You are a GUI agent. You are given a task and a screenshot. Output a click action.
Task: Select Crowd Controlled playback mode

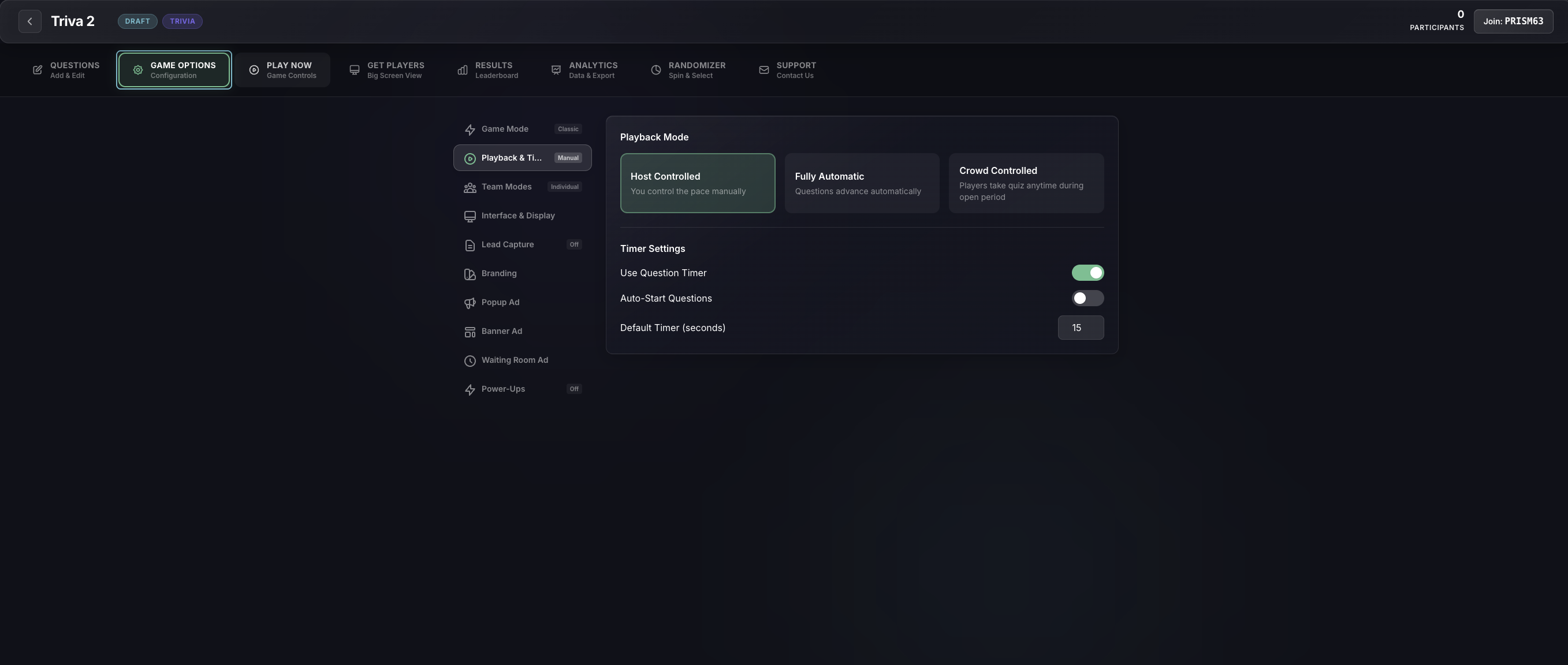click(x=1026, y=183)
